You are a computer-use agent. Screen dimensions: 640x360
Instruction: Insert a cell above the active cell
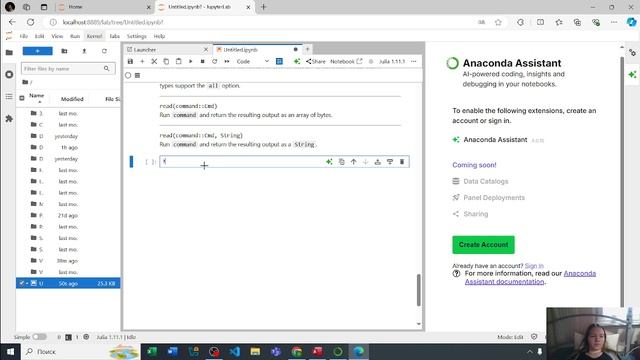[378, 162]
